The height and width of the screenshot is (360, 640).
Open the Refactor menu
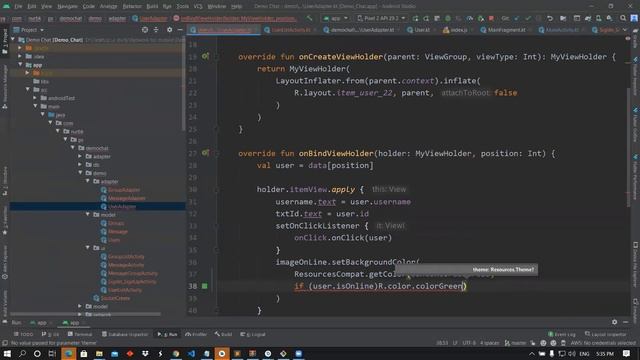(132, 6)
